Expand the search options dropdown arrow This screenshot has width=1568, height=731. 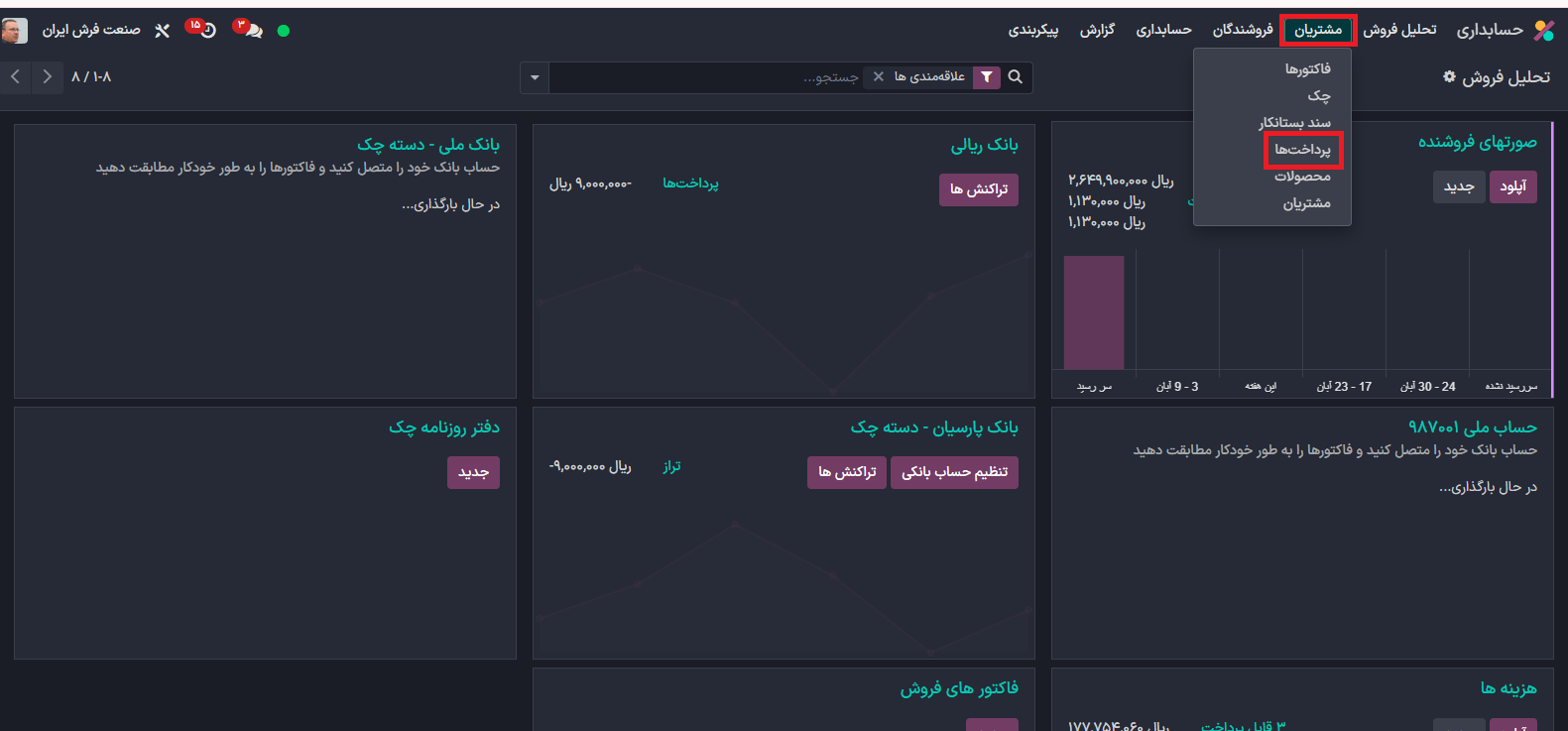click(x=535, y=77)
